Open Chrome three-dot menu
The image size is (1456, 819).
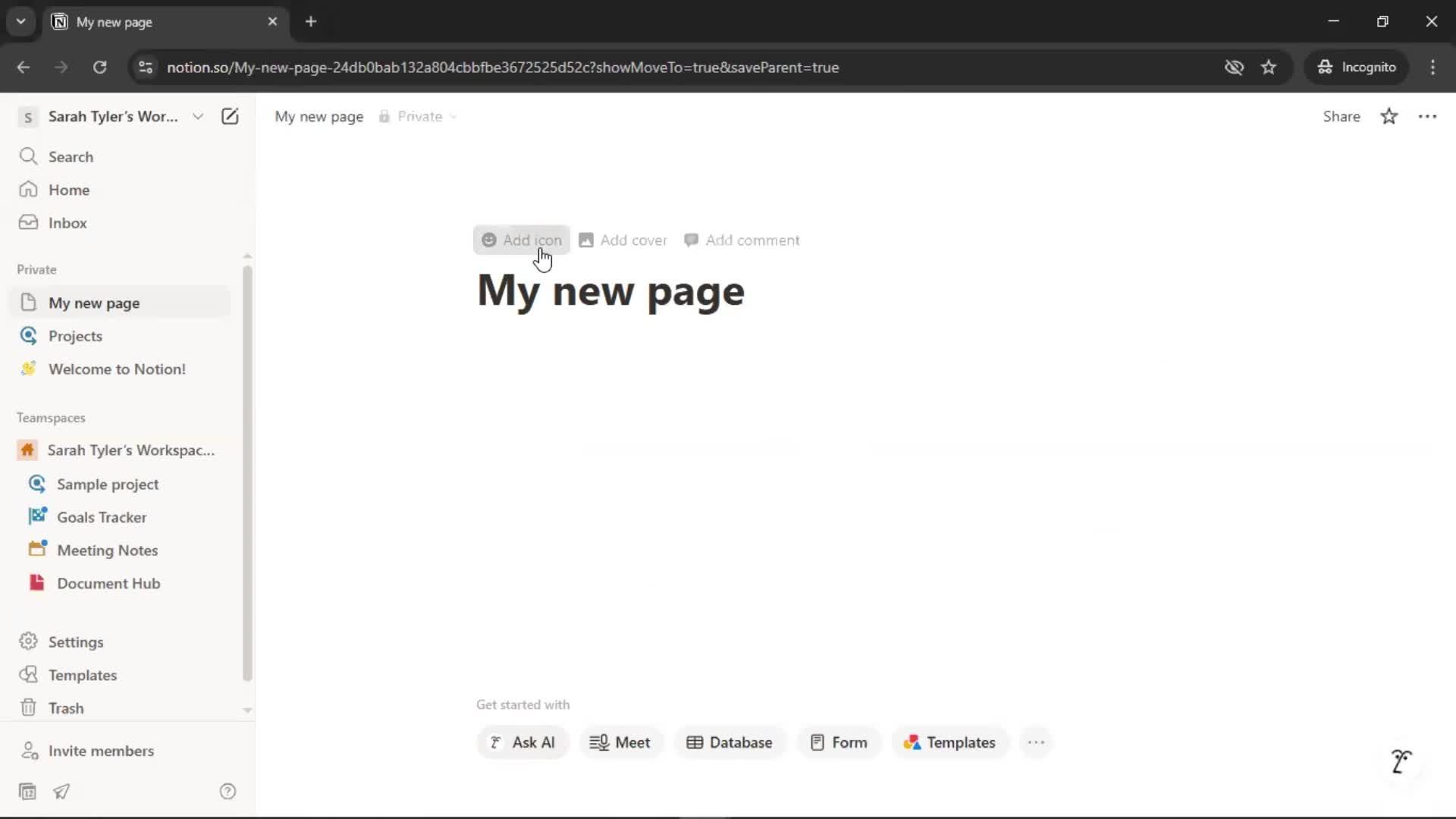pos(1432,67)
